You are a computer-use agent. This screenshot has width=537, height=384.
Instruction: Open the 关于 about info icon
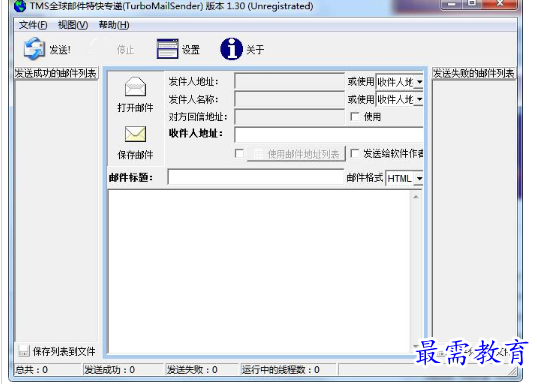pyautogui.click(x=232, y=49)
